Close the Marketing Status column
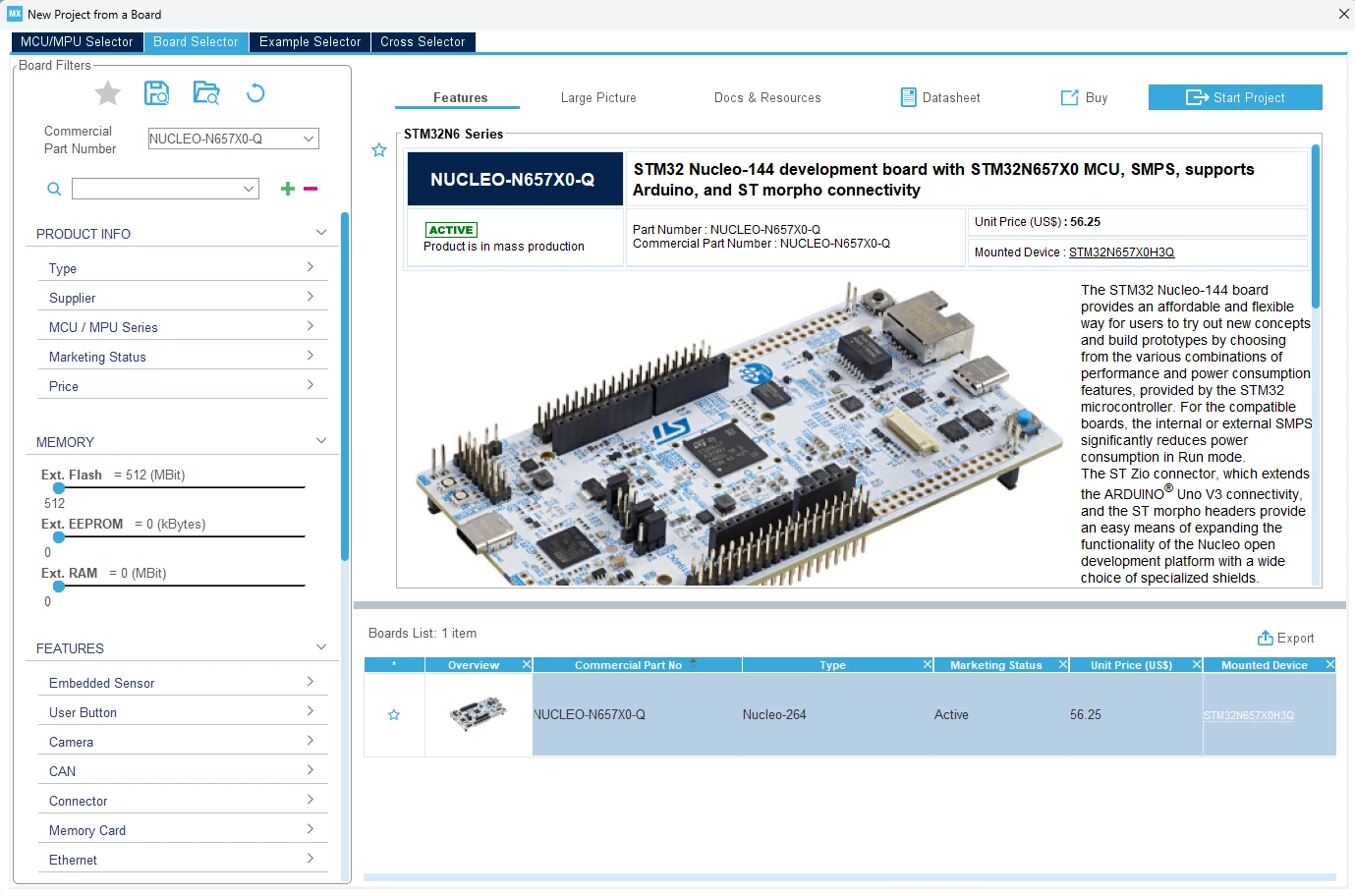1355x896 pixels. point(1063,665)
